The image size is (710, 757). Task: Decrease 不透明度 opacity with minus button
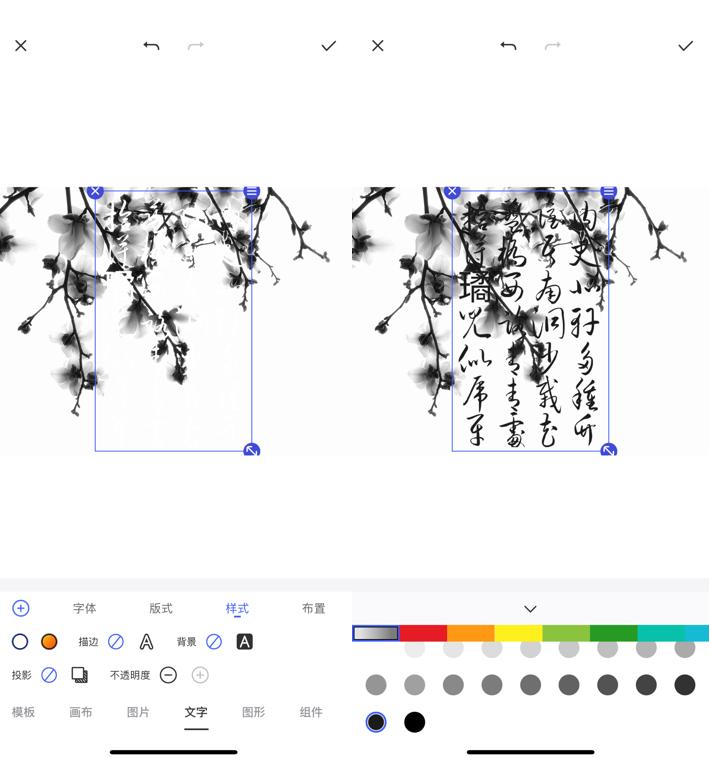click(168, 675)
